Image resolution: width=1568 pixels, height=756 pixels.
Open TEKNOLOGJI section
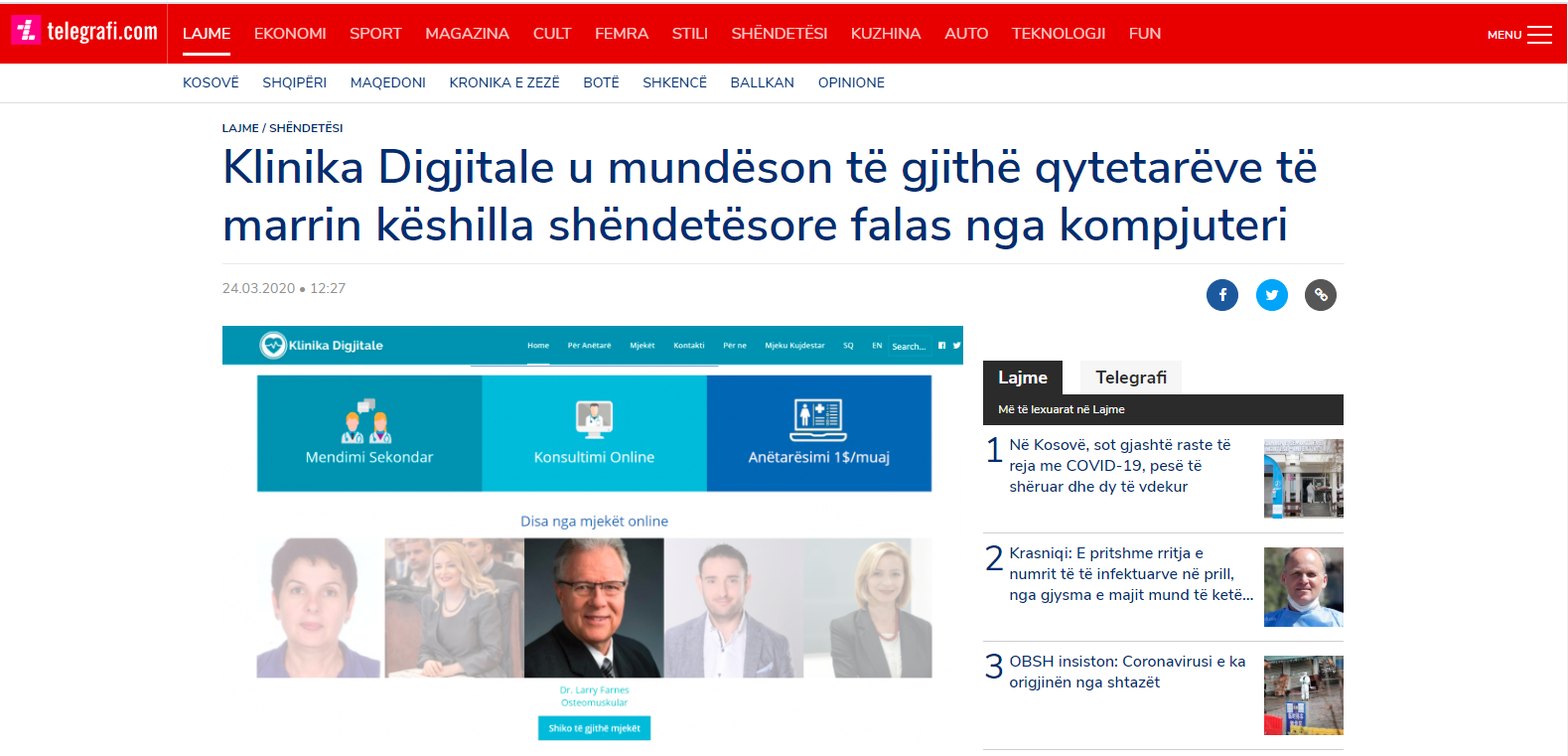click(1059, 34)
